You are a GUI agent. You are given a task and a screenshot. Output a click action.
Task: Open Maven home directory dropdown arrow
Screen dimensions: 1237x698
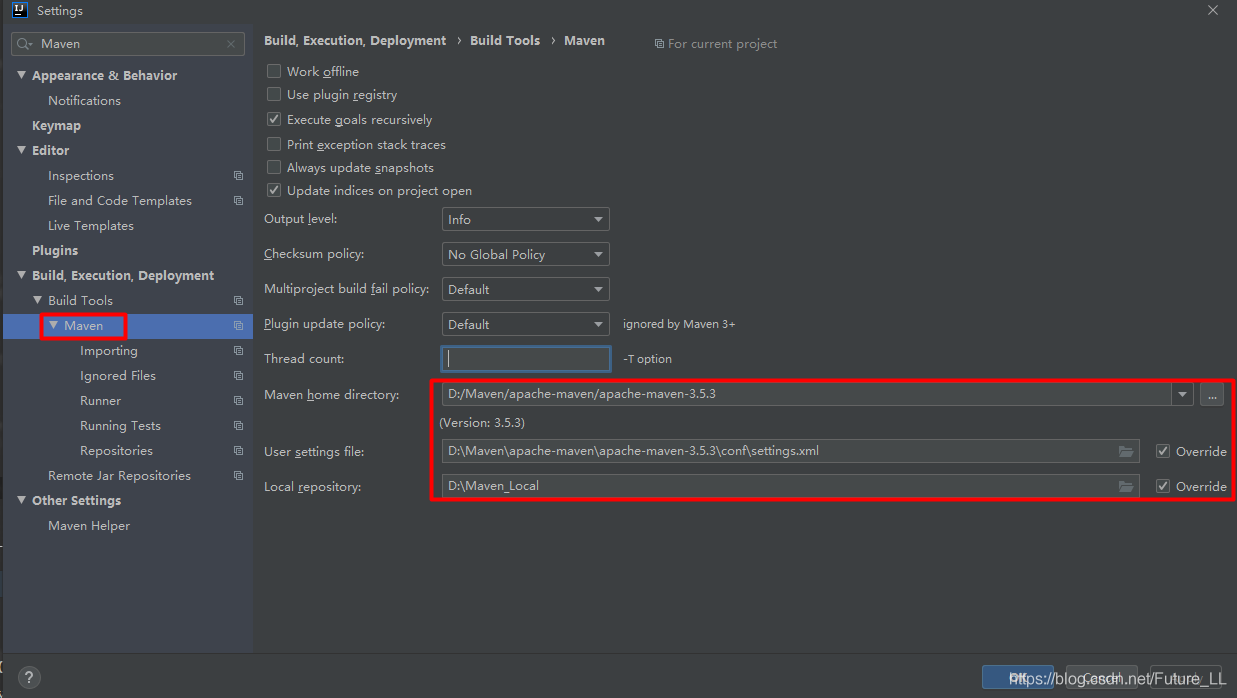(x=1183, y=394)
